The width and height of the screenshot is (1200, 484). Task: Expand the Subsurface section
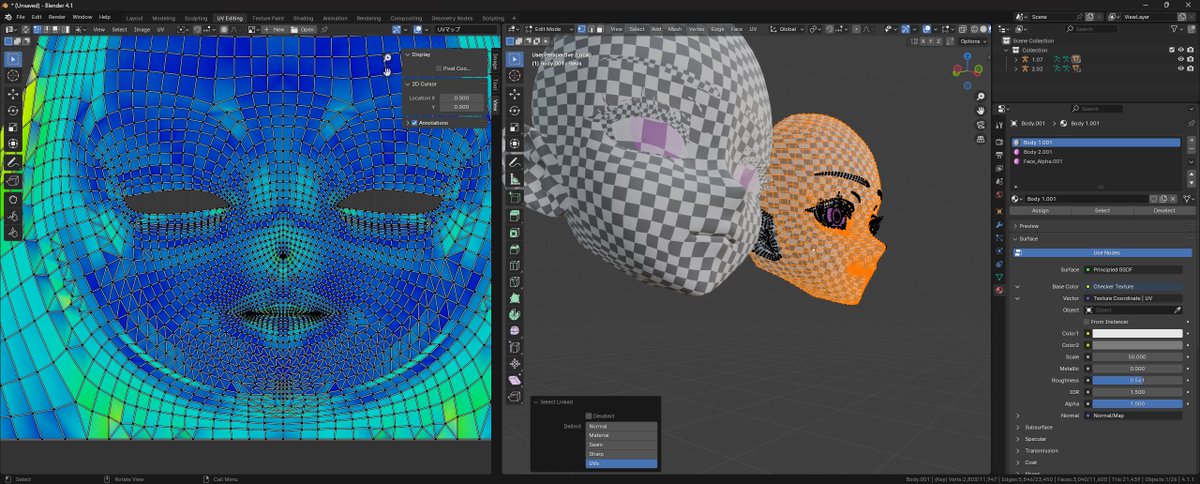(x=1018, y=427)
